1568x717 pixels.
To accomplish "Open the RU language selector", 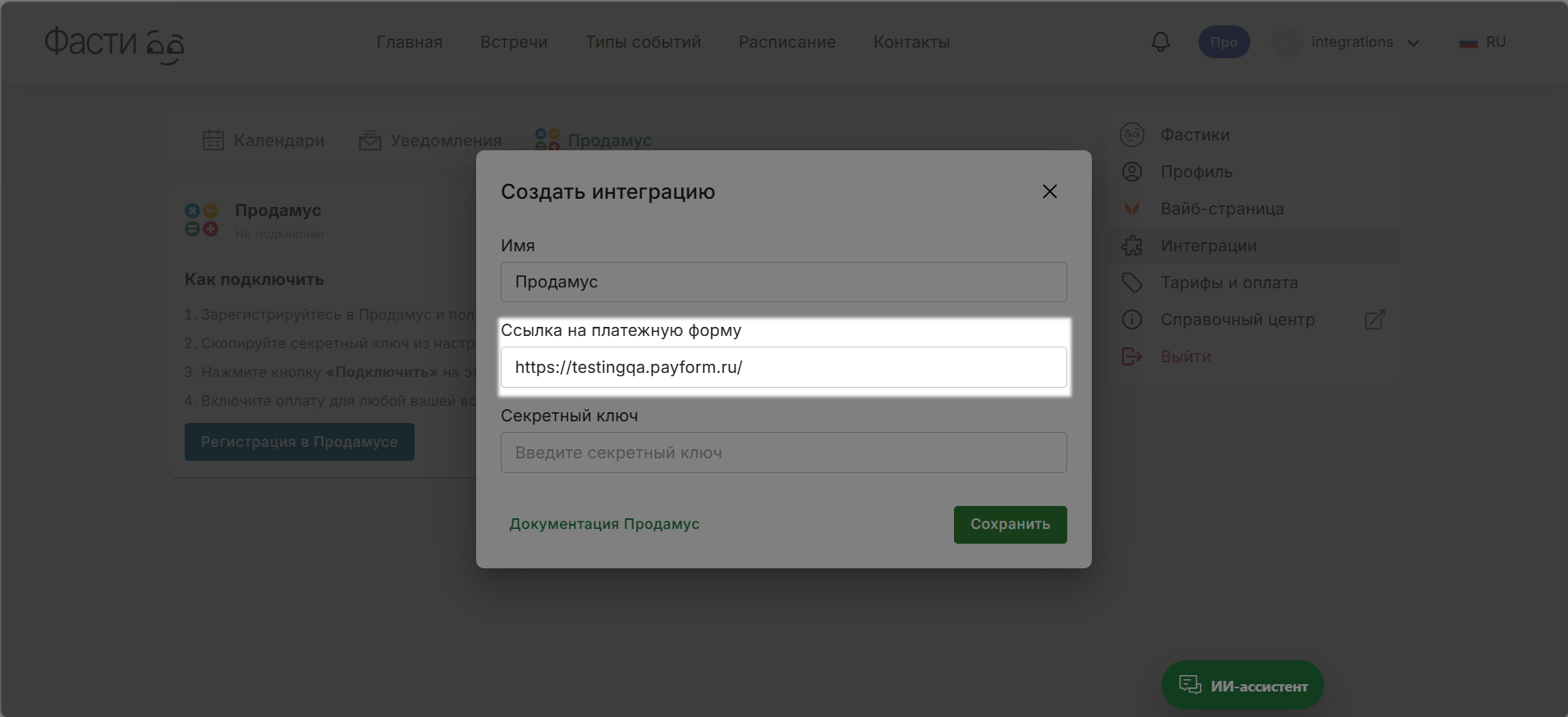I will pos(1483,42).
